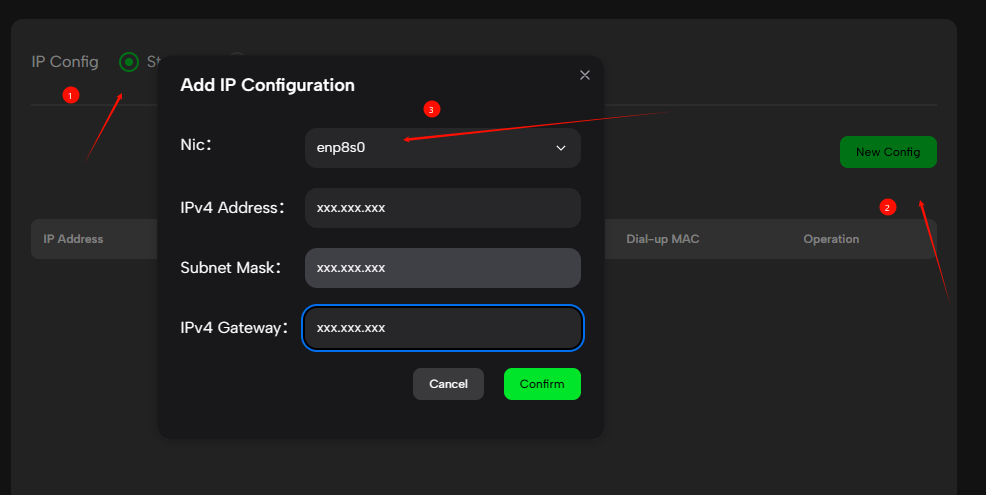
Task: Click the red step 2 marker
Action: pos(886,207)
